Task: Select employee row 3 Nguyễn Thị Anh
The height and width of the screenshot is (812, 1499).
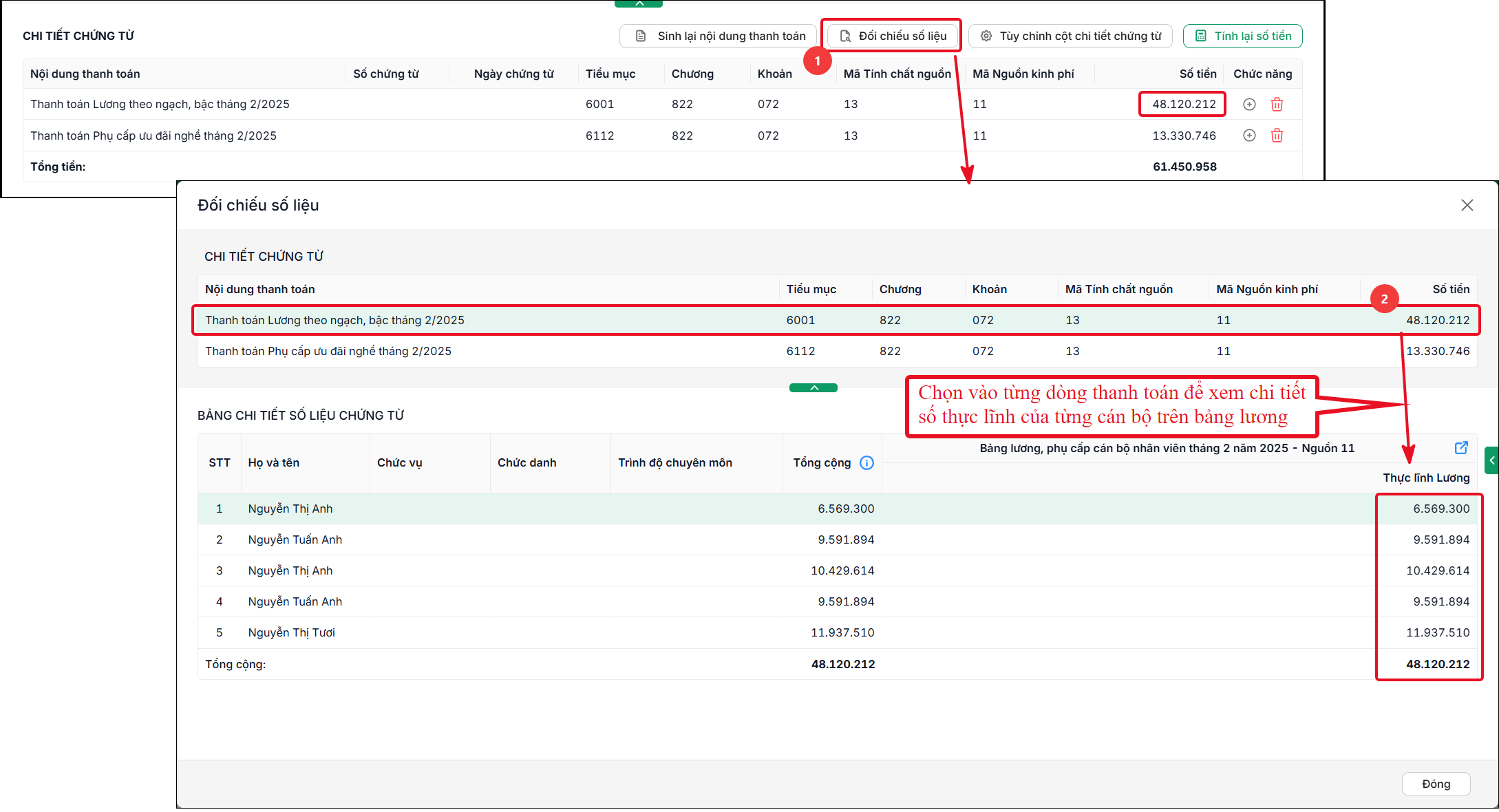Action: (837, 570)
